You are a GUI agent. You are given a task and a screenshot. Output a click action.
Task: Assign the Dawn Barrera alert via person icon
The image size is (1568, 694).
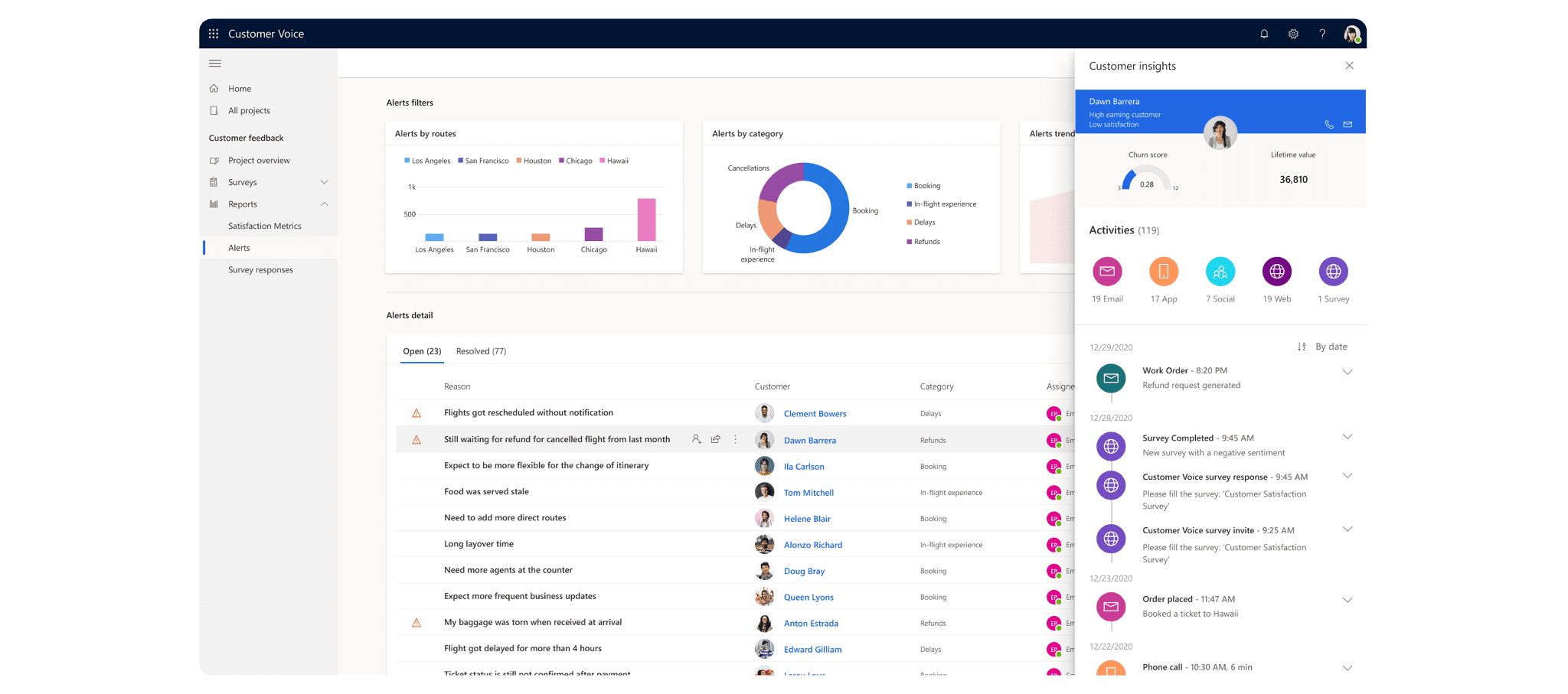[696, 439]
